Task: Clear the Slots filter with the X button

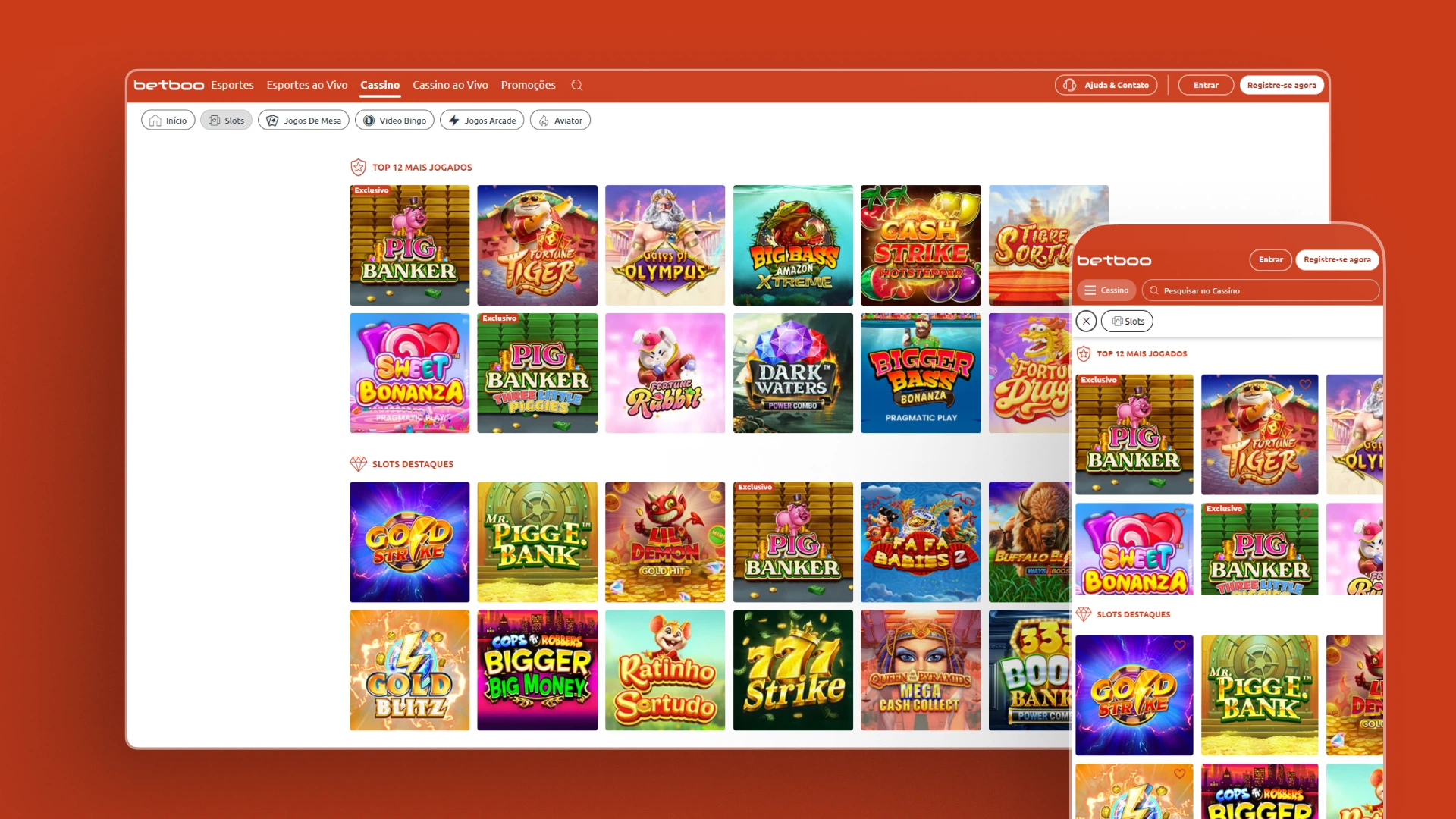Action: (x=1086, y=321)
